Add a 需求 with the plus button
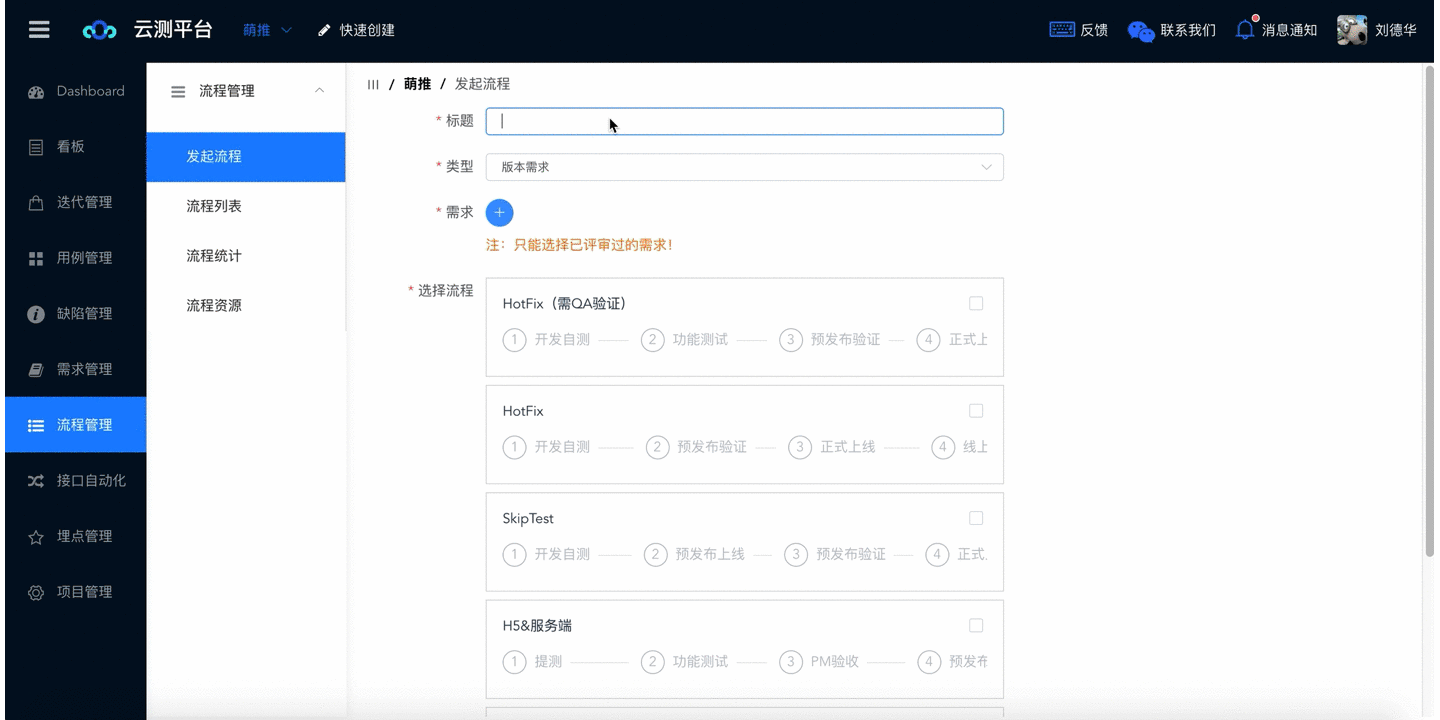 499,212
